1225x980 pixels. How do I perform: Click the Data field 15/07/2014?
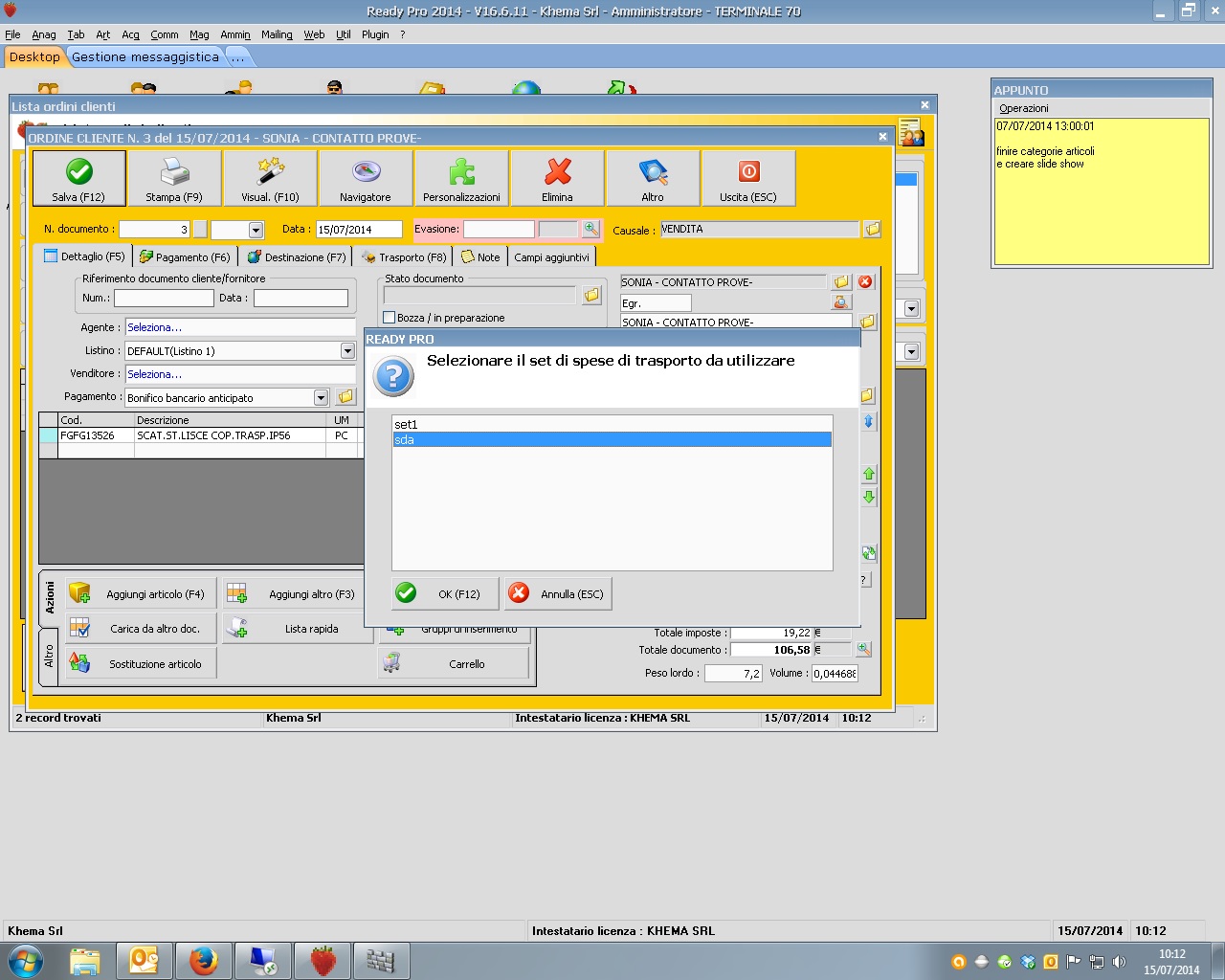tap(359, 230)
